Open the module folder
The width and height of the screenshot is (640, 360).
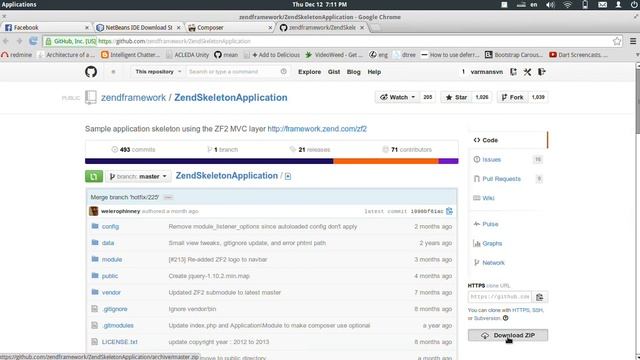(x=112, y=260)
